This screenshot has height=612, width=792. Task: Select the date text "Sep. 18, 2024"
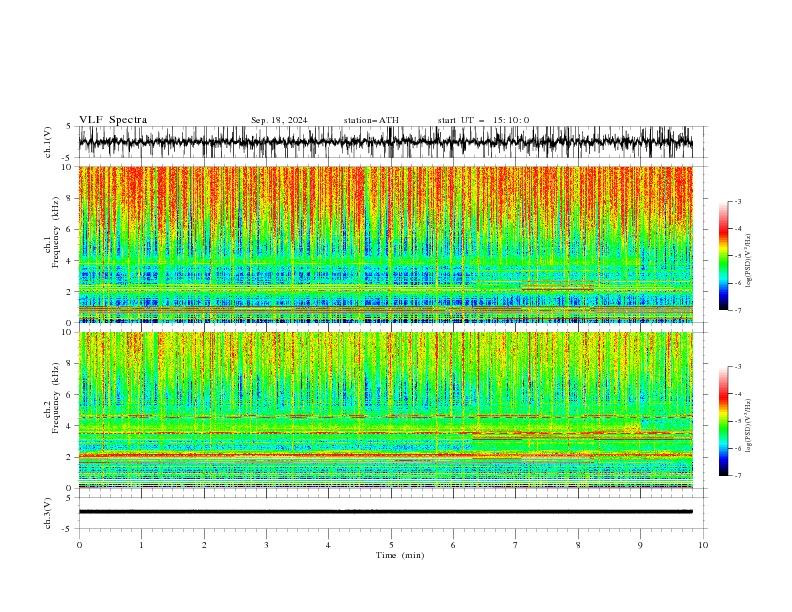click(279, 120)
